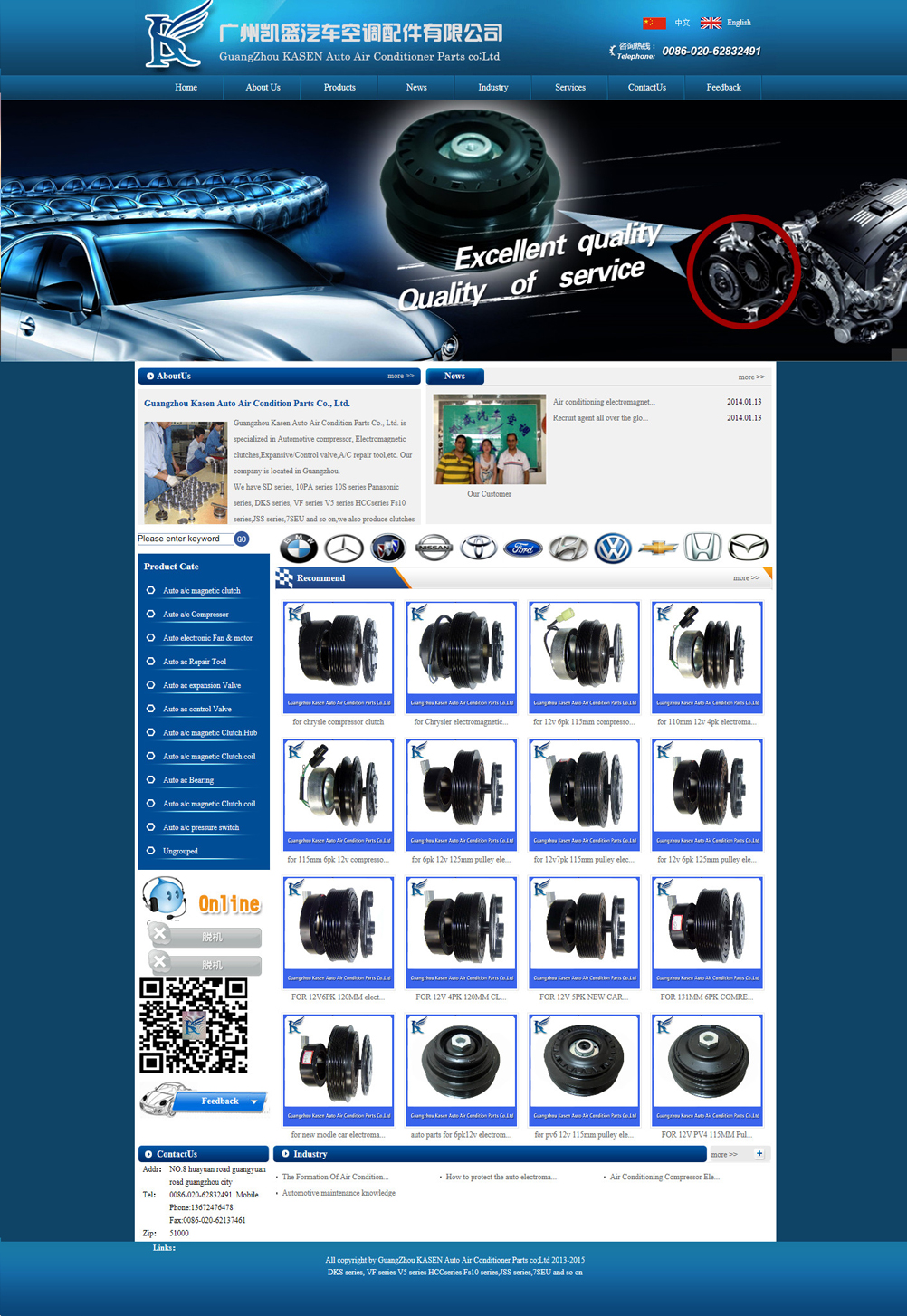Image resolution: width=907 pixels, height=1316 pixels.
Task: Switch language via UK flag icon
Action: [711, 23]
